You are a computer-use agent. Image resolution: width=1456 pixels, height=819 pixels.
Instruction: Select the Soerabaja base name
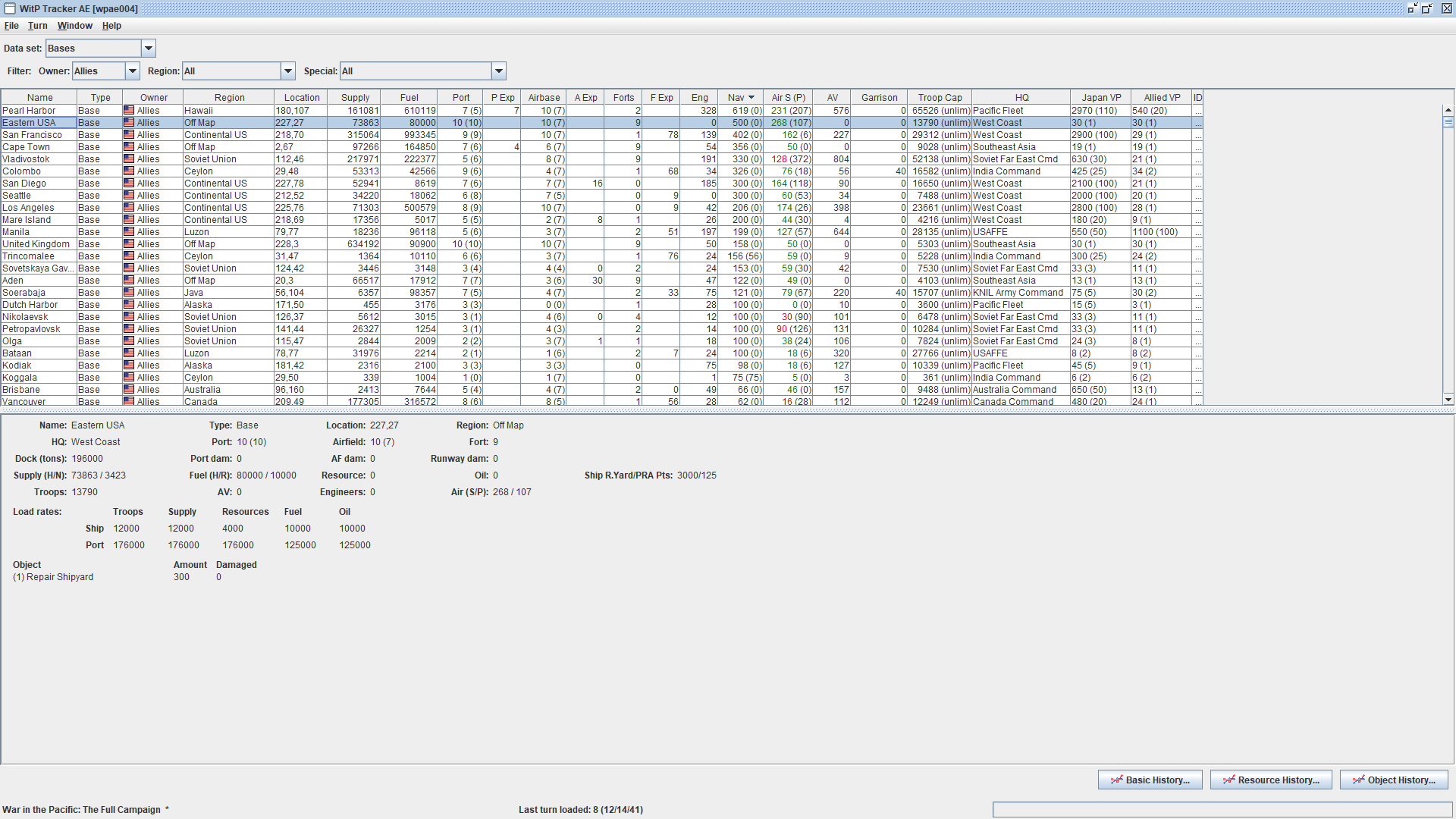pos(24,293)
